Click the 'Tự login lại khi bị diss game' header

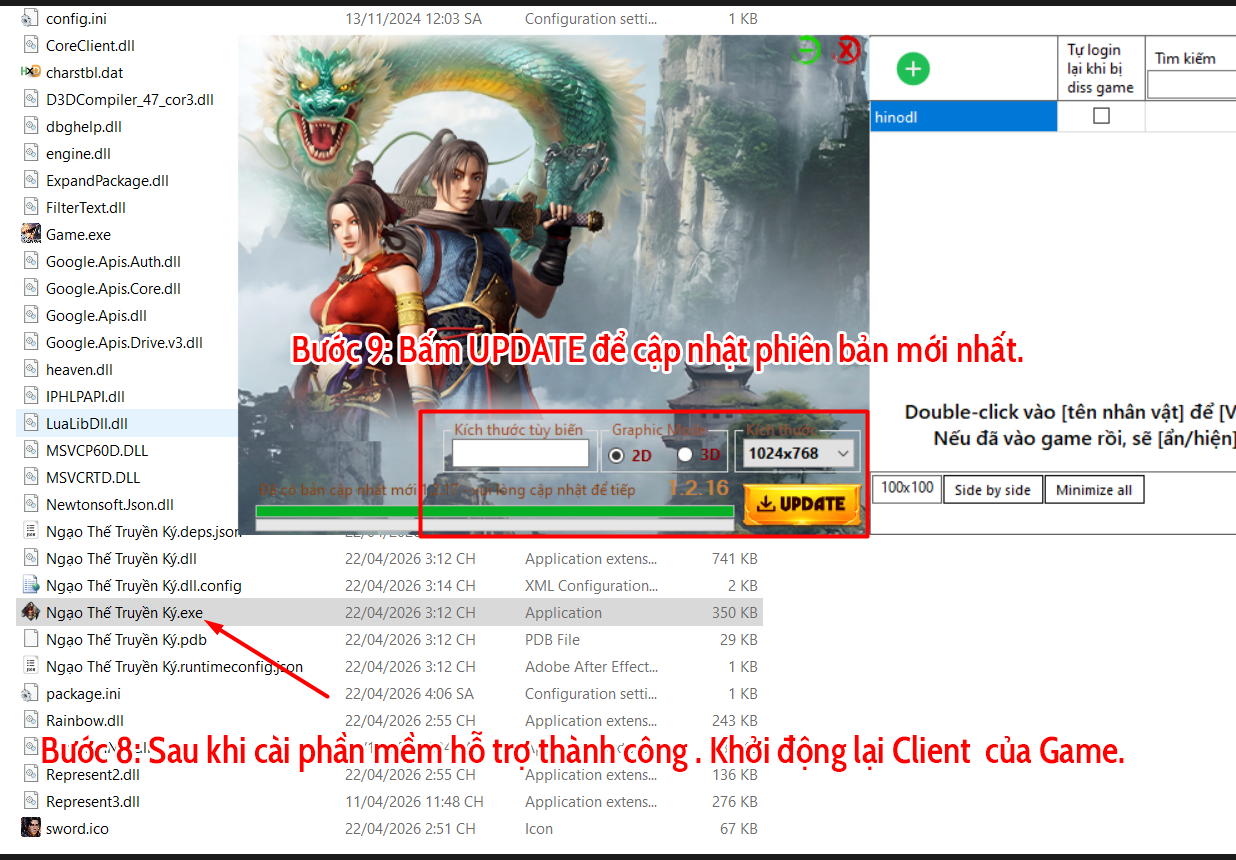[1100, 69]
